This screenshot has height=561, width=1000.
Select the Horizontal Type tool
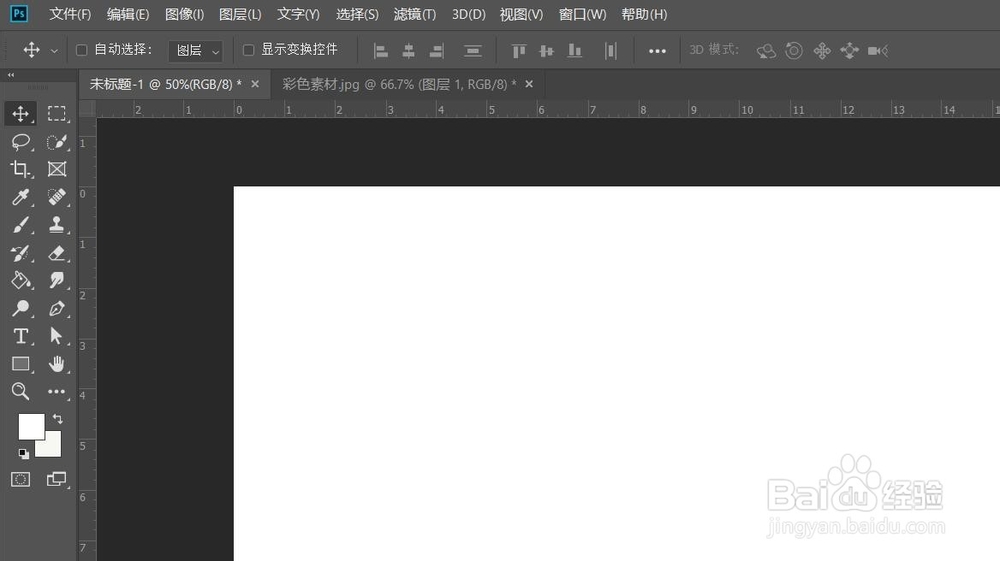pos(20,336)
